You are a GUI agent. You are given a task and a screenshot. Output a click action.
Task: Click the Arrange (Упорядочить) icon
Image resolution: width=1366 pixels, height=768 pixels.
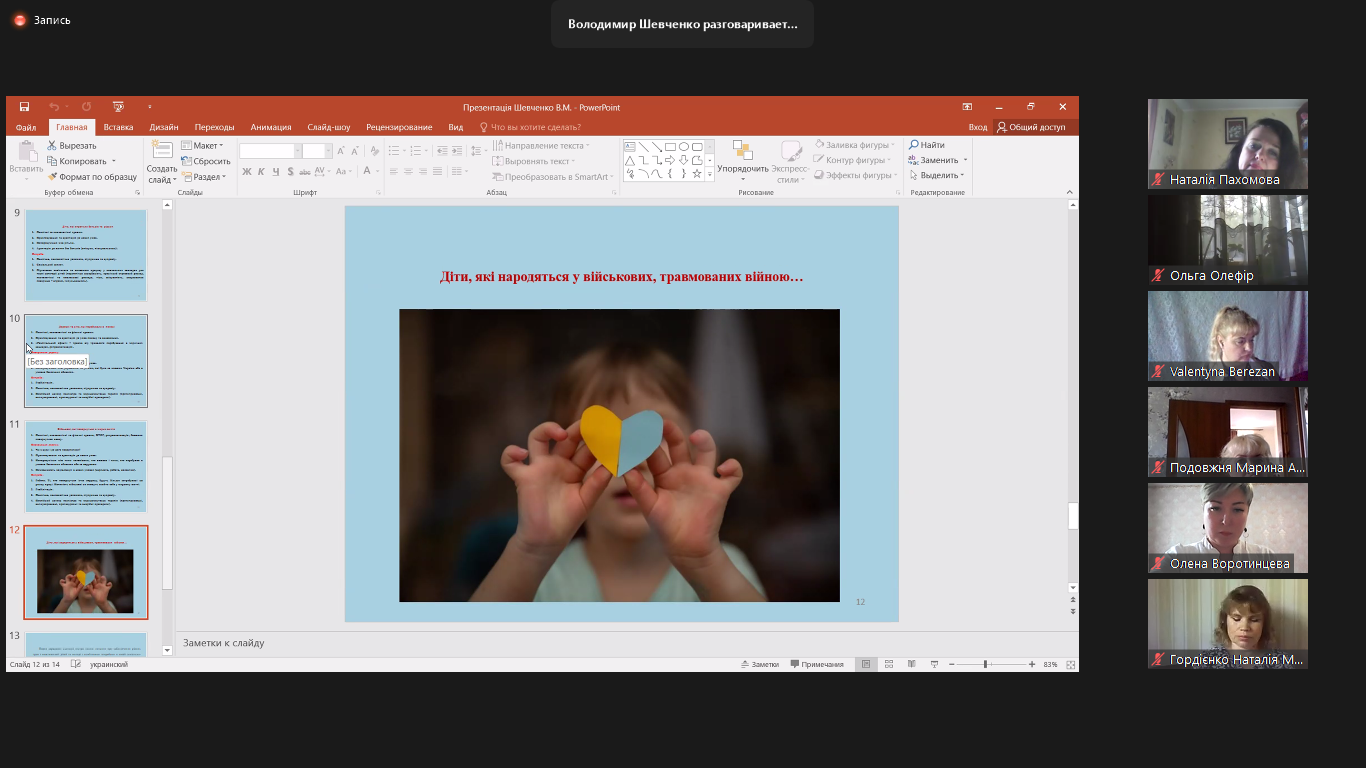tap(743, 151)
